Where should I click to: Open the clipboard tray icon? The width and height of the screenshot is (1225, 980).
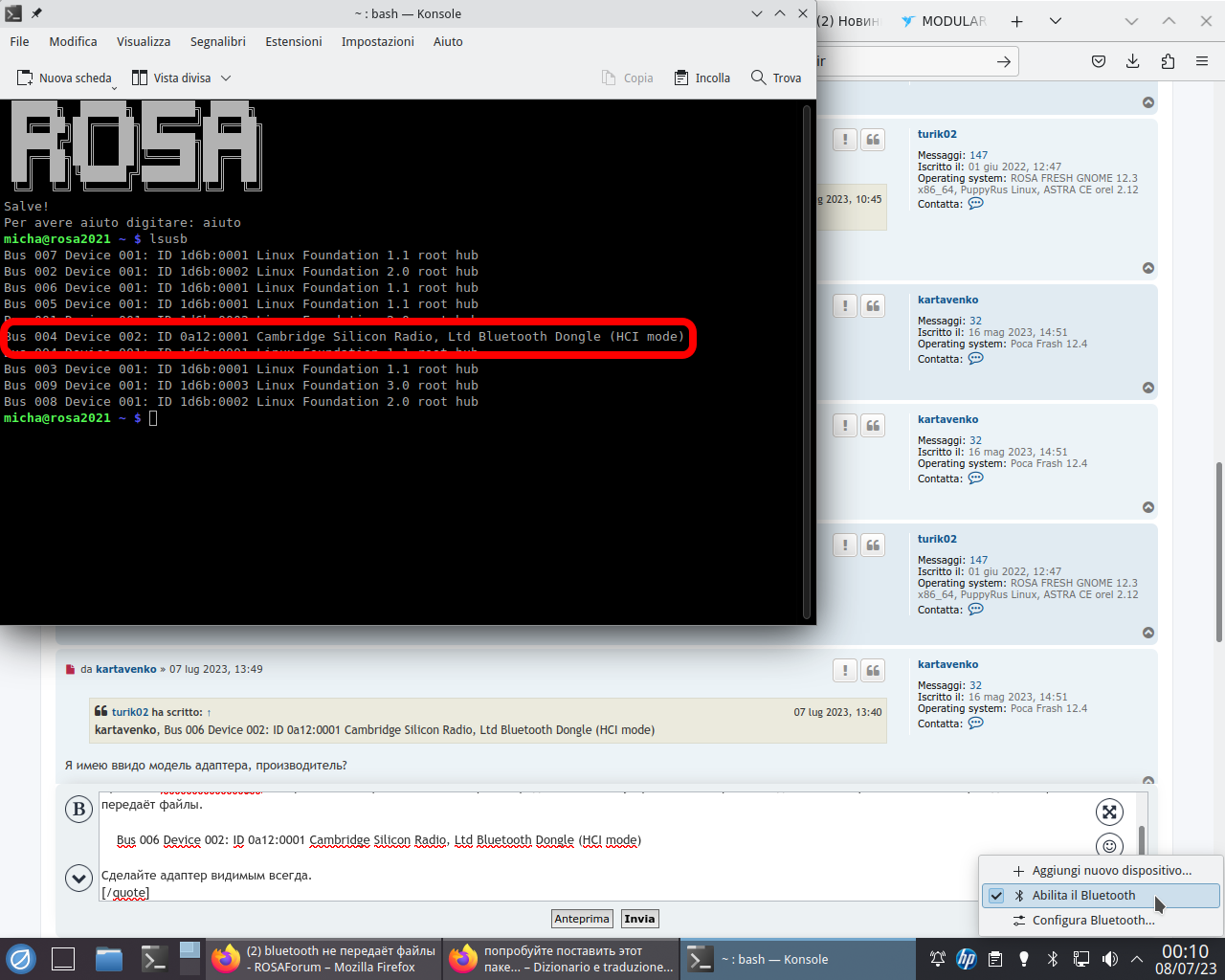click(995, 959)
